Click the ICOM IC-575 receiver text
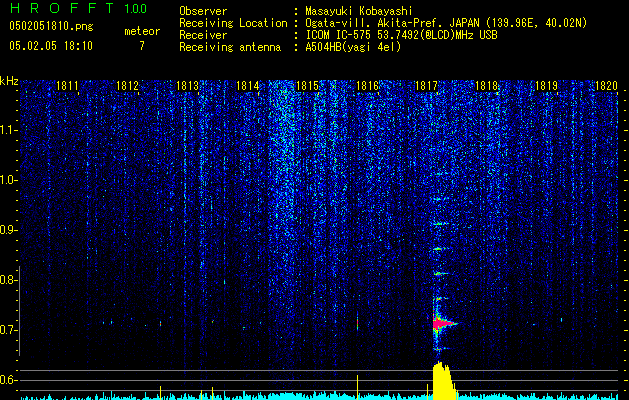Viewport: 629px width, 400px height. pos(401,35)
